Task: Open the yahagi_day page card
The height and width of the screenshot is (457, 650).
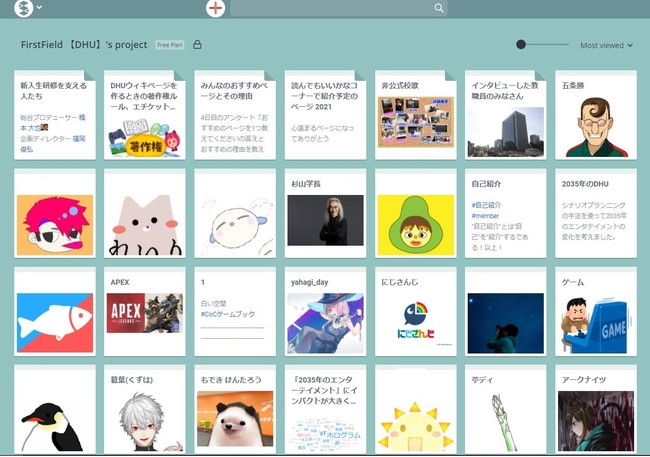Action: point(325,311)
